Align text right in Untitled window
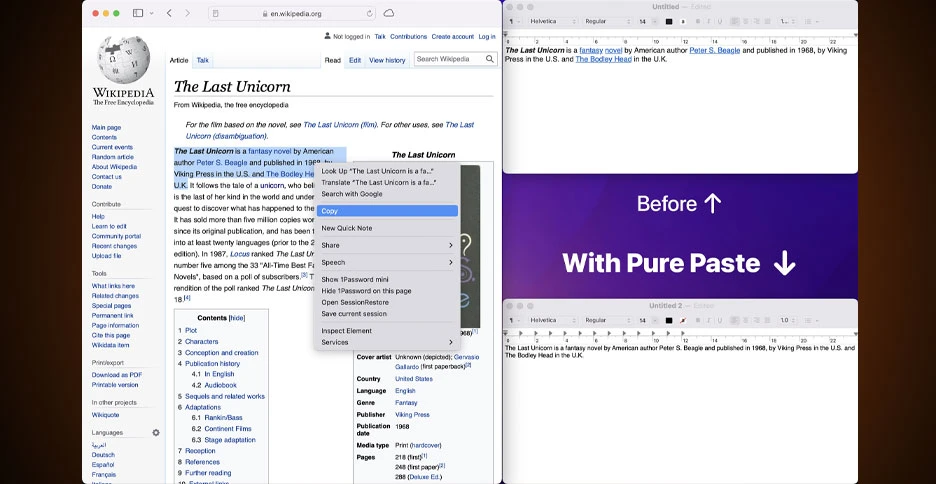Image resolution: width=936 pixels, height=484 pixels. pos(756,21)
